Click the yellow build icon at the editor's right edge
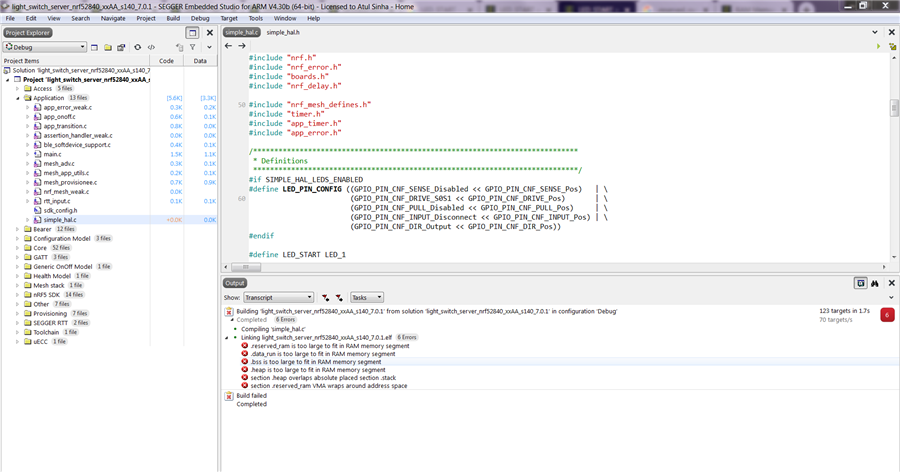This screenshot has width=900, height=472. coord(893,46)
